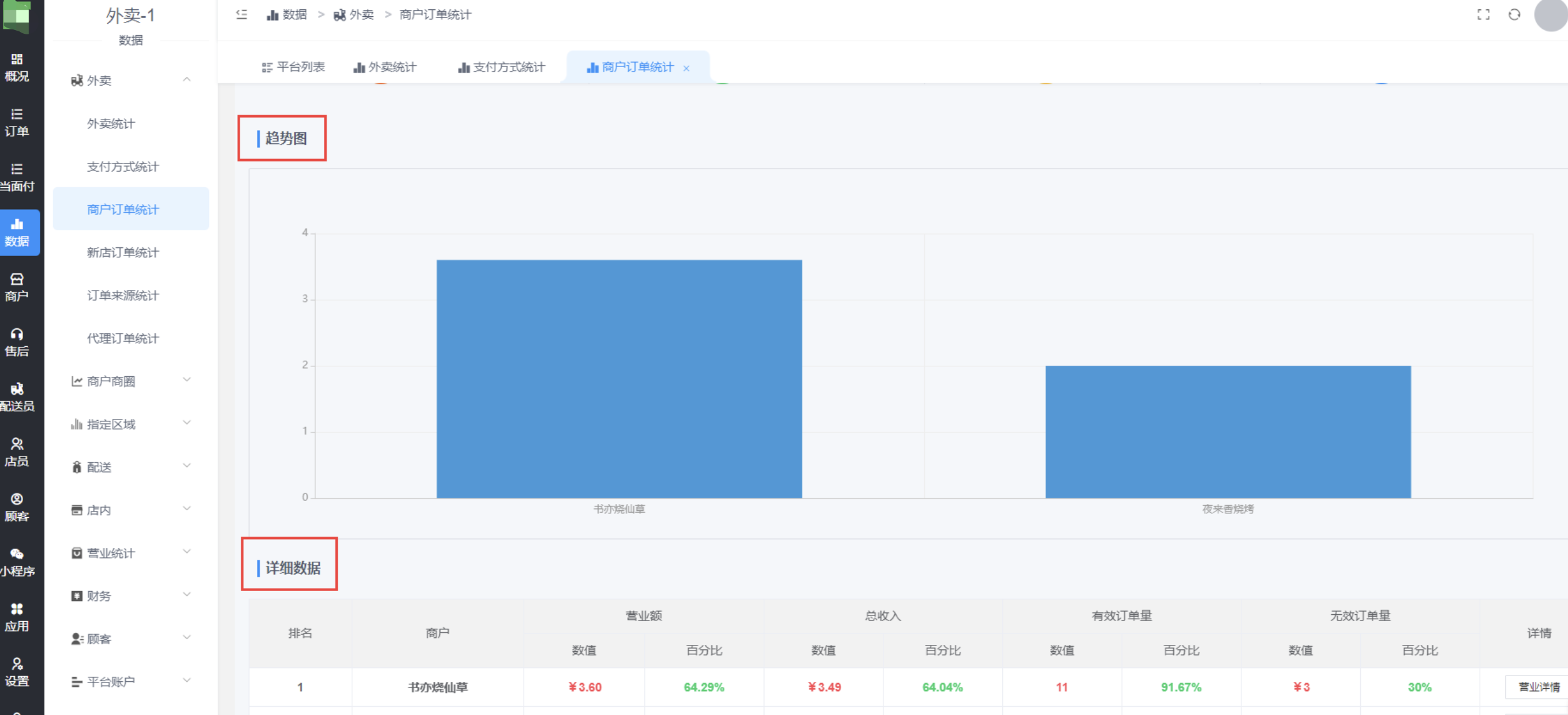This screenshot has height=715, width=1568.
Task: Click the 外卖 breadcrumb link
Action: tap(354, 14)
